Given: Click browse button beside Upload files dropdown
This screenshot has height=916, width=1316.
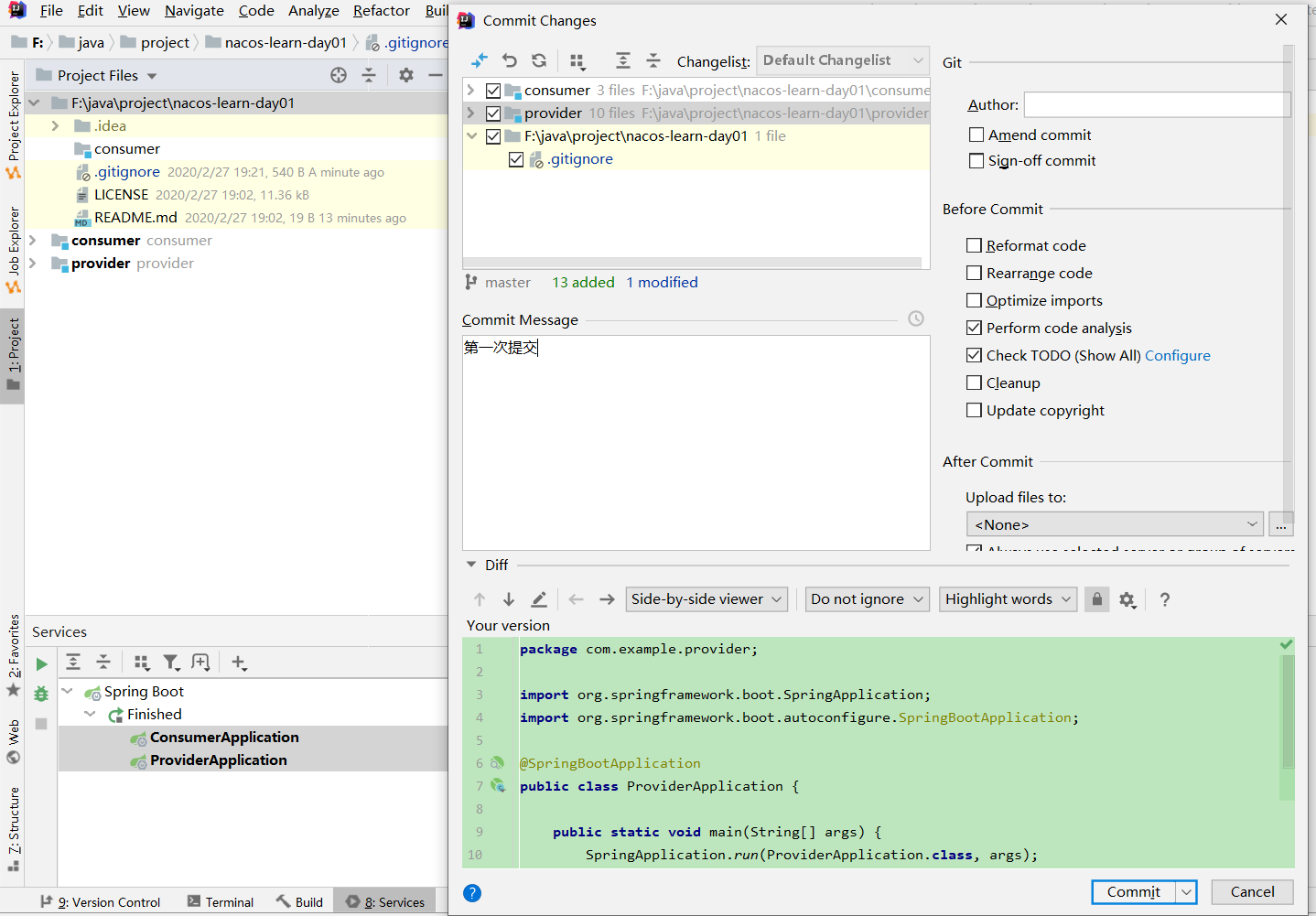Looking at the screenshot, I should tap(1281, 524).
